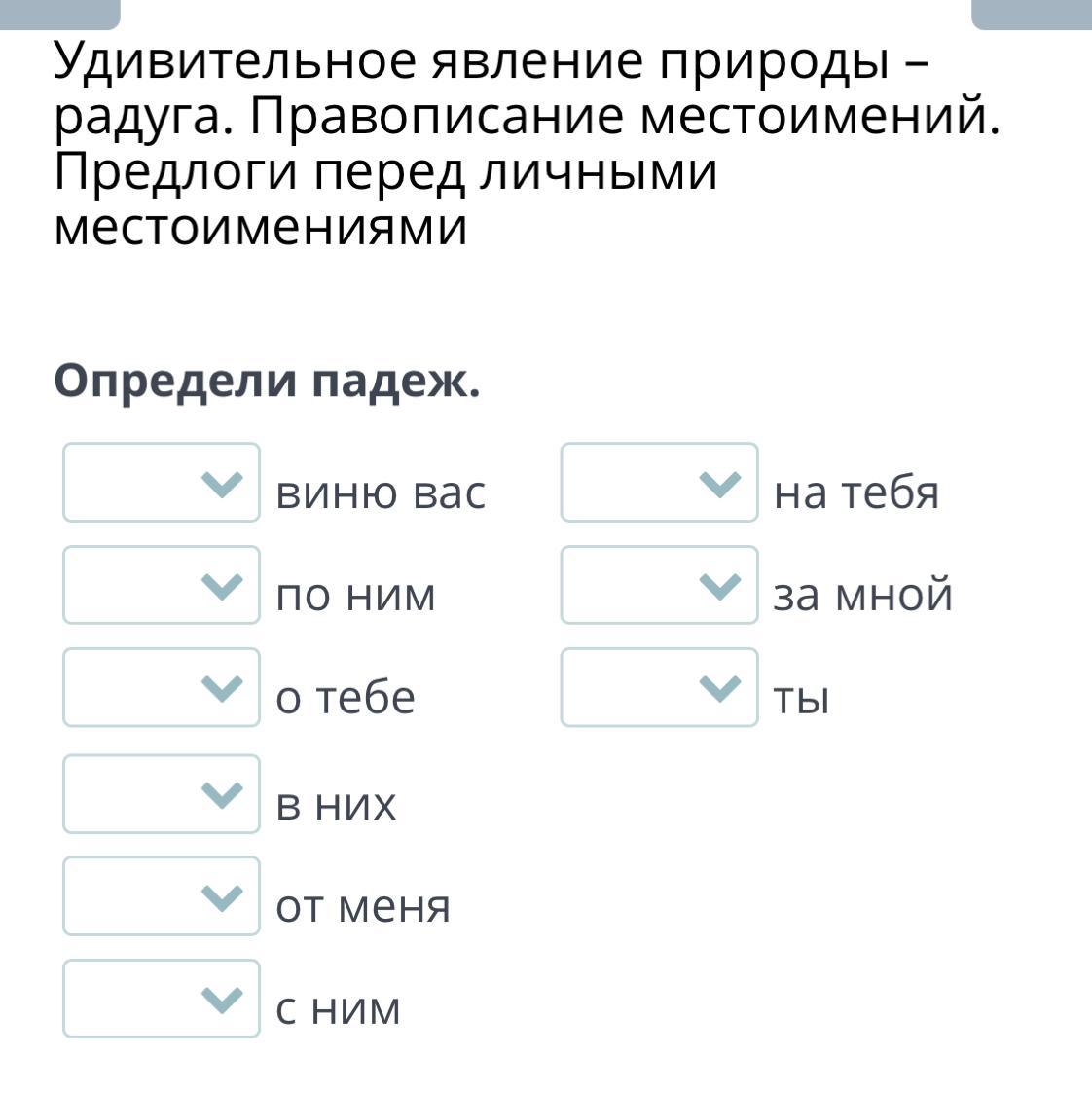The width and height of the screenshot is (1092, 1093).
Task: Click the "Определи падеж." instruction heading
Action: tap(268, 381)
